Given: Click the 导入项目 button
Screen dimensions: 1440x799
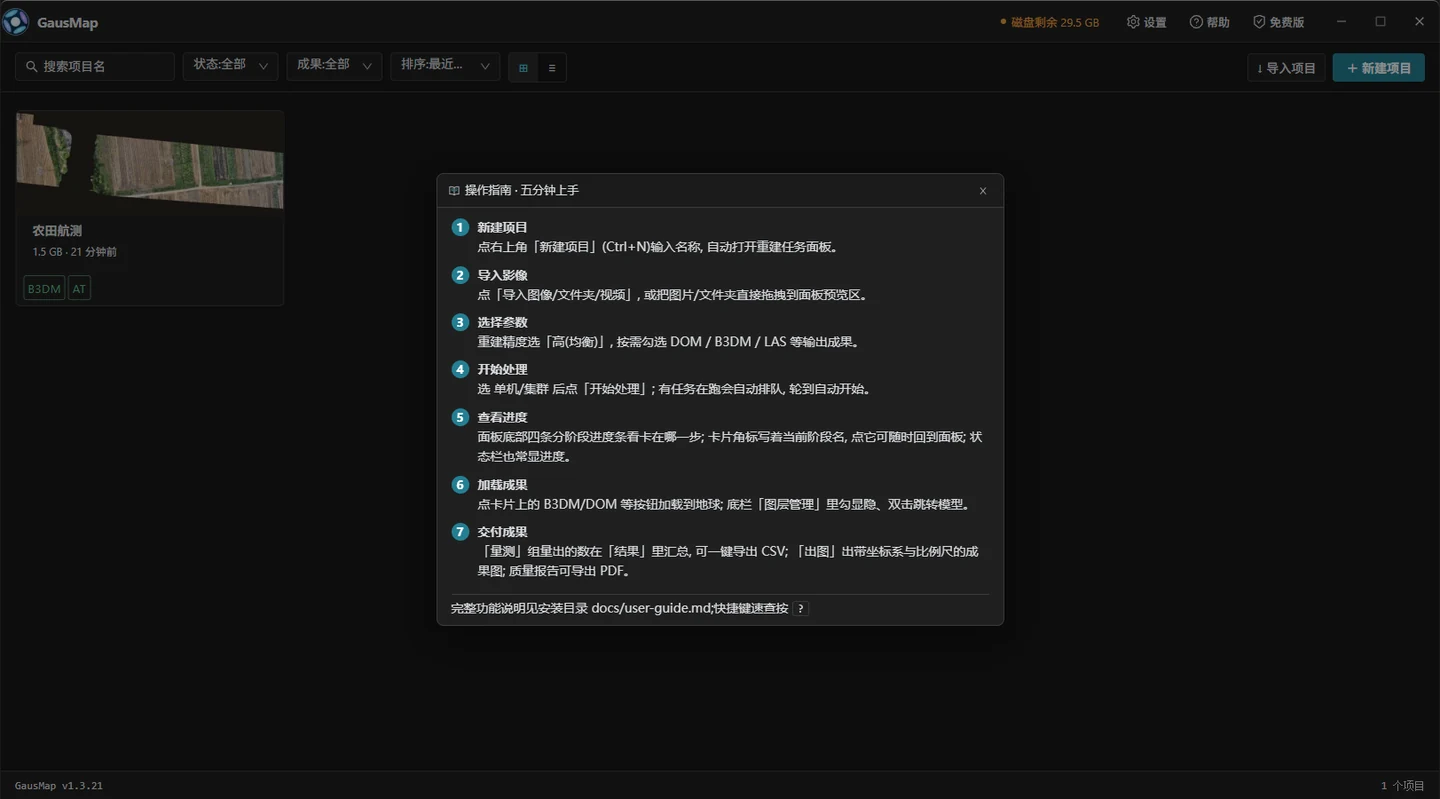Looking at the screenshot, I should [1287, 68].
